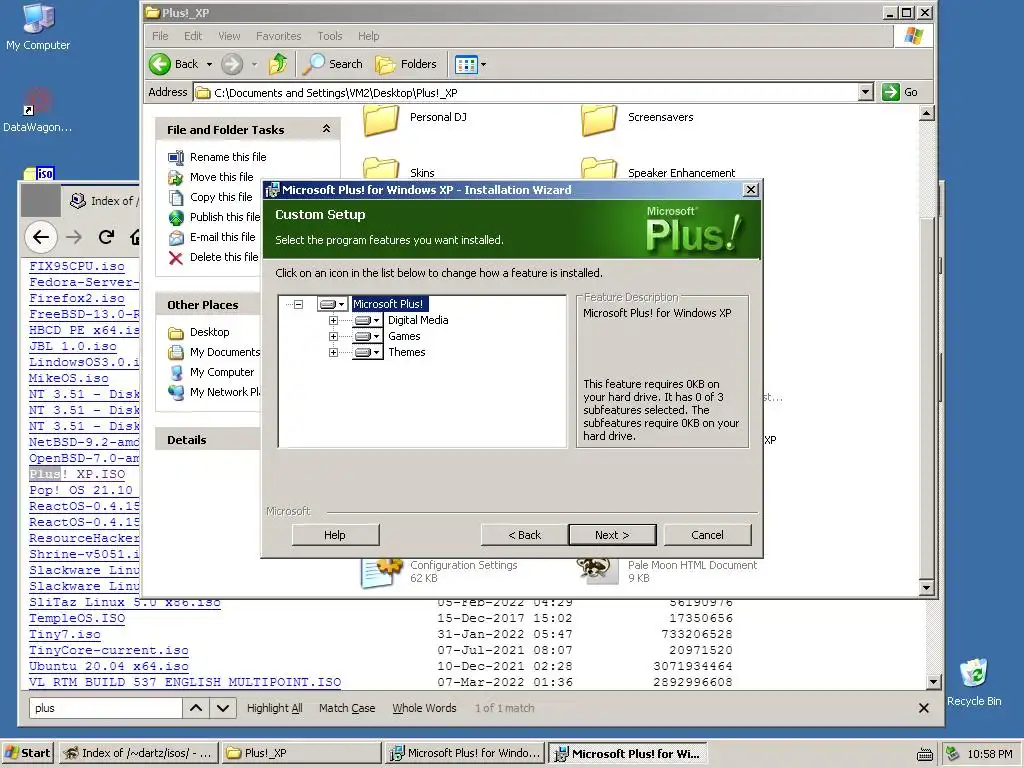Open the Edit menu in Explorer
This screenshot has height=768, width=1024.
(x=193, y=36)
